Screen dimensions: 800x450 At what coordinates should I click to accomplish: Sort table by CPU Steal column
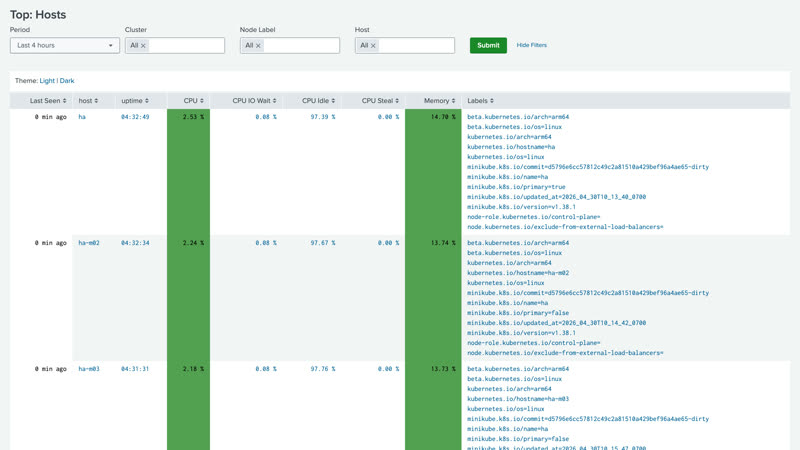[x=381, y=101]
